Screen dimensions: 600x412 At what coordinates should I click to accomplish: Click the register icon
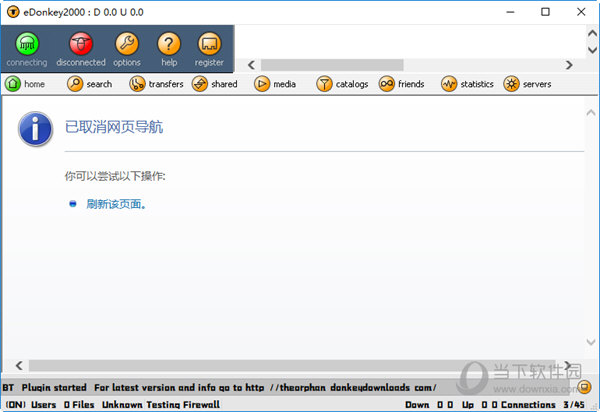209,44
